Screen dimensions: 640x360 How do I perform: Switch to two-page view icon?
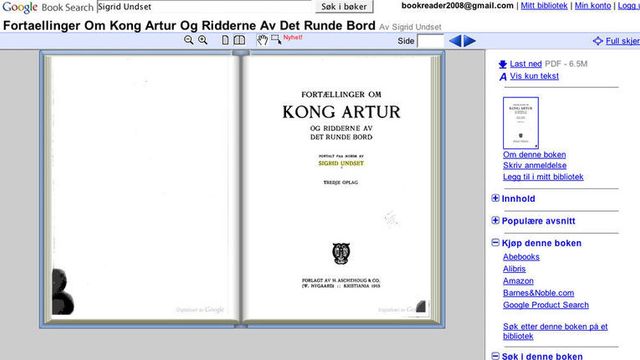click(239, 40)
